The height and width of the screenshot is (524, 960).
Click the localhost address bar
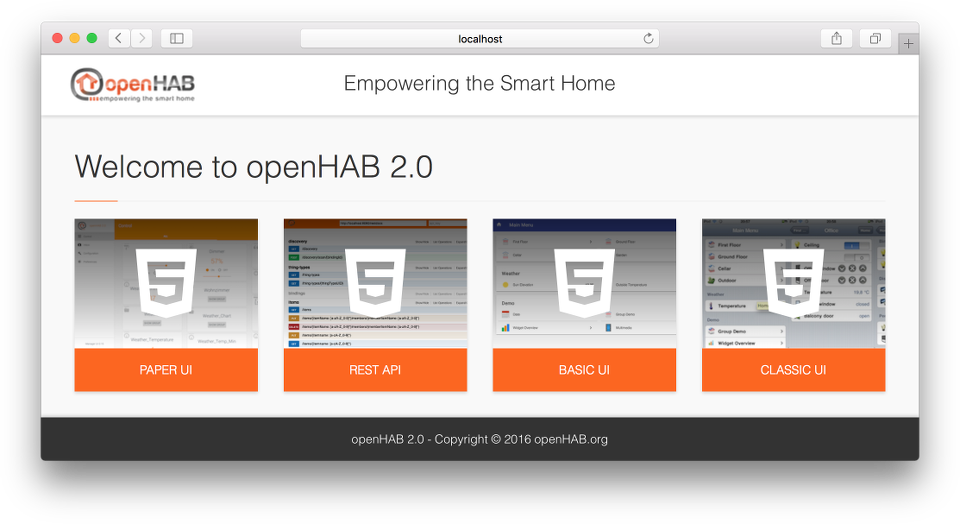(480, 39)
